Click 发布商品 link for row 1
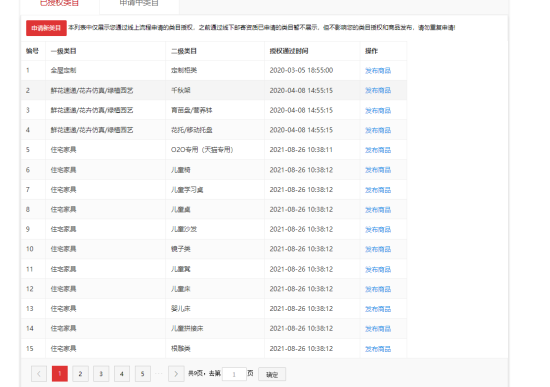 (x=378, y=71)
